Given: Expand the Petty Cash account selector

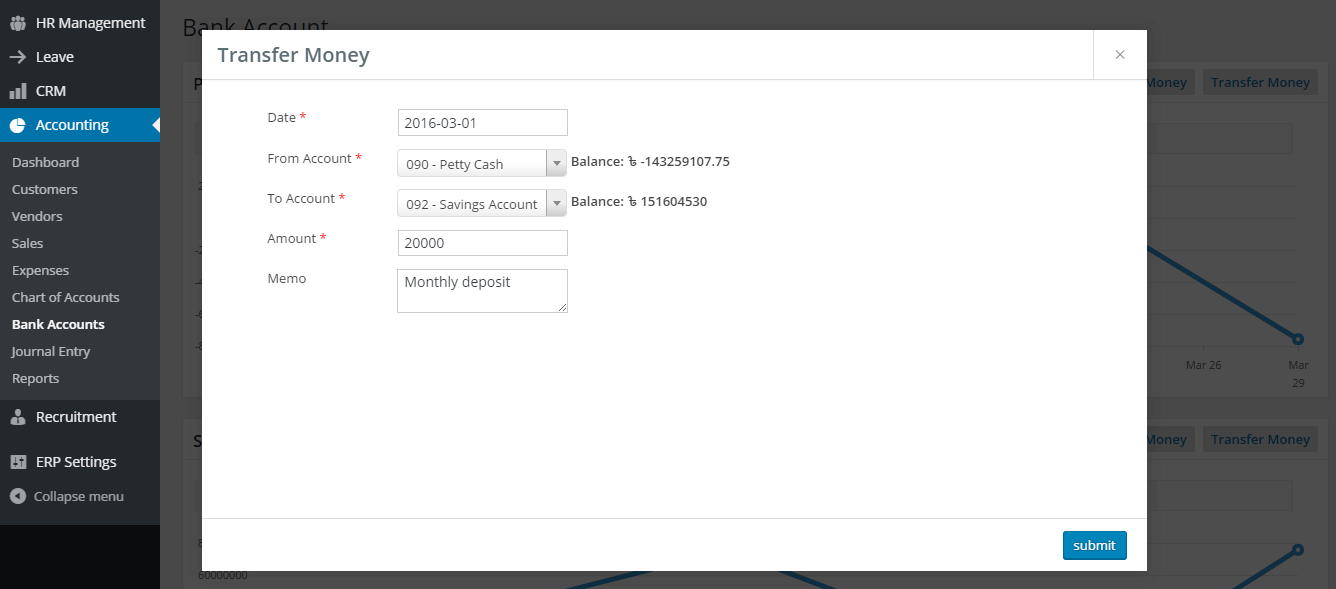Looking at the screenshot, I should 557,161.
